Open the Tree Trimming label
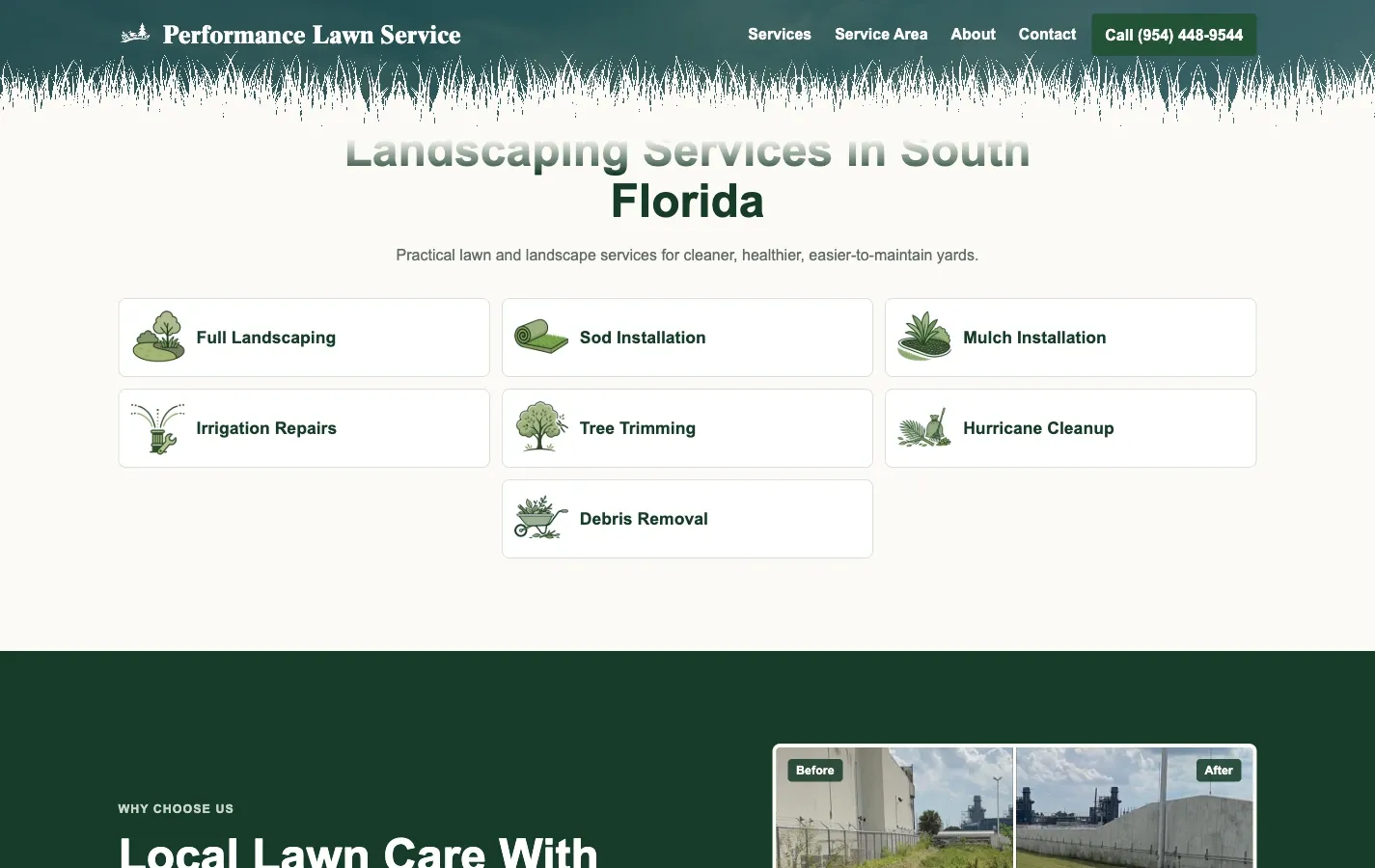This screenshot has width=1375, height=868. pyautogui.click(x=638, y=428)
